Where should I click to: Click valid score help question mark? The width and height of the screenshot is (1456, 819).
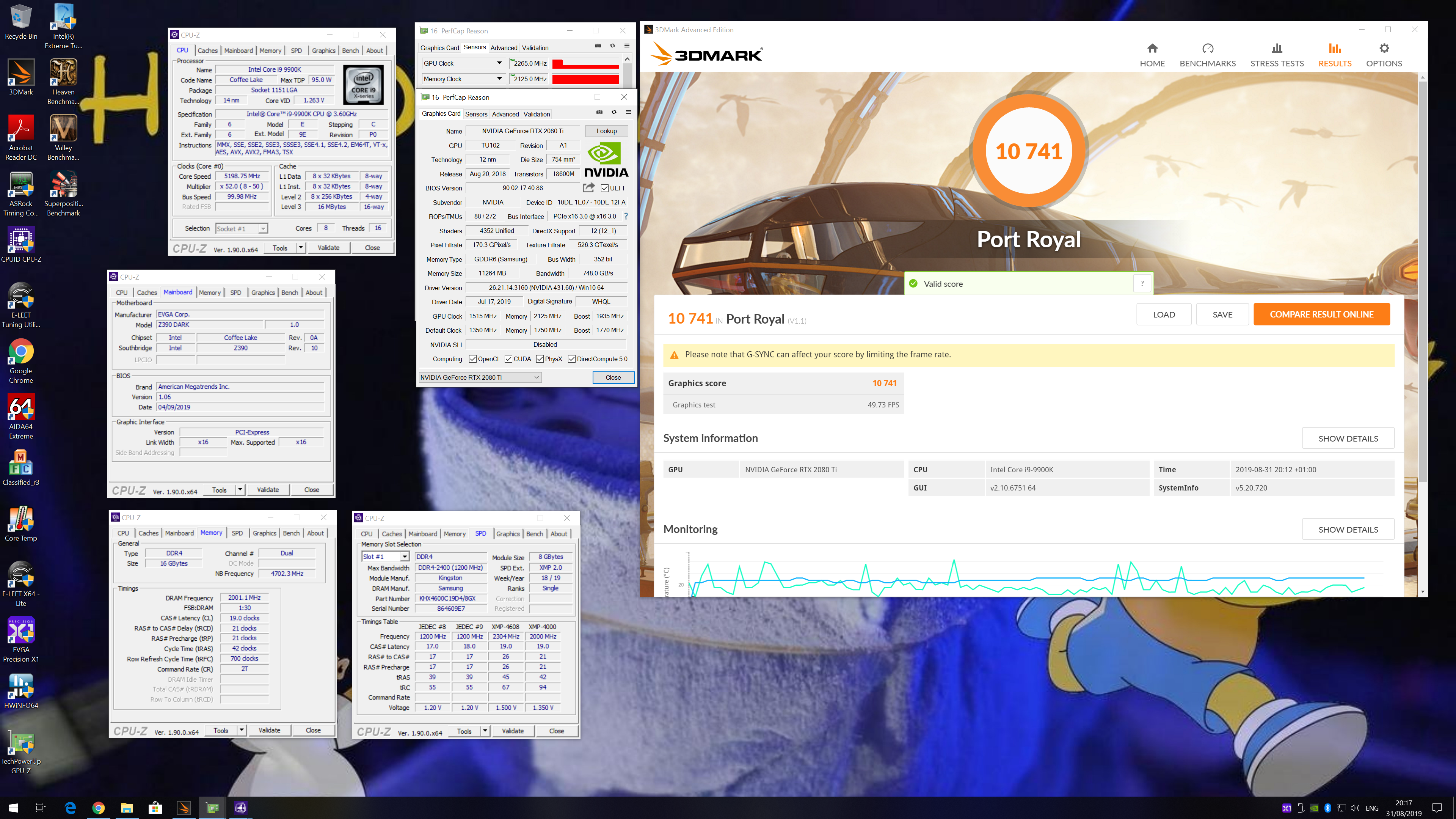[1142, 283]
